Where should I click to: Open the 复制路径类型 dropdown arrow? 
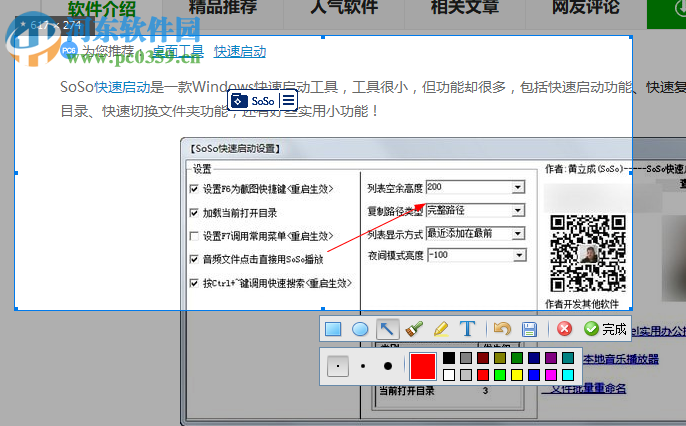click(x=518, y=210)
